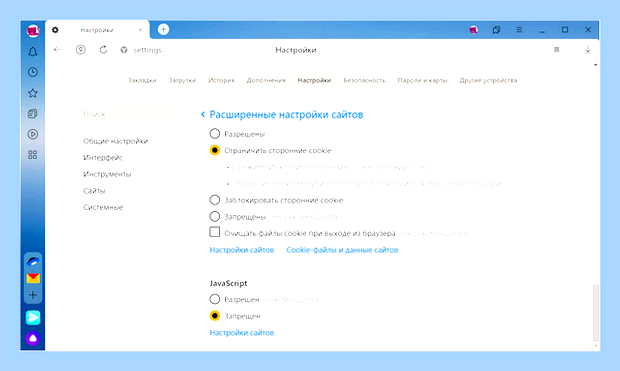This screenshot has height=371, width=620.
Task: Open the blue browser app shortcut in sidebar
Action: click(x=33, y=261)
